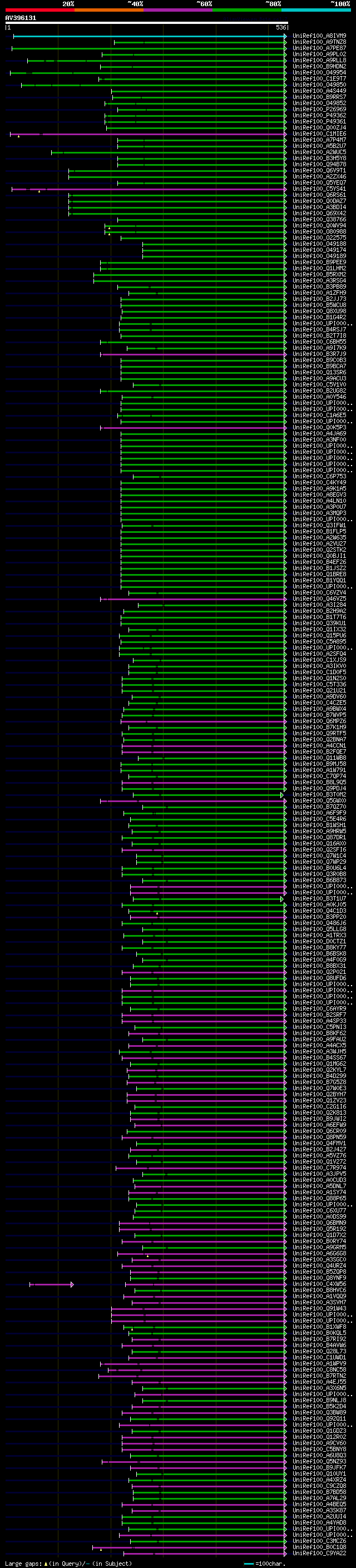Choose the UniRef100_Q13SR6 hit label
The height and width of the screenshot is (1568, 356).
click(x=319, y=373)
